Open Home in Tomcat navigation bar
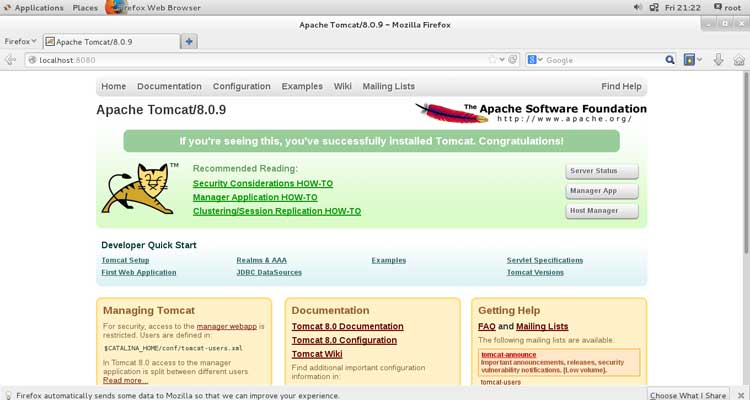This screenshot has width=750, height=400. click(113, 86)
